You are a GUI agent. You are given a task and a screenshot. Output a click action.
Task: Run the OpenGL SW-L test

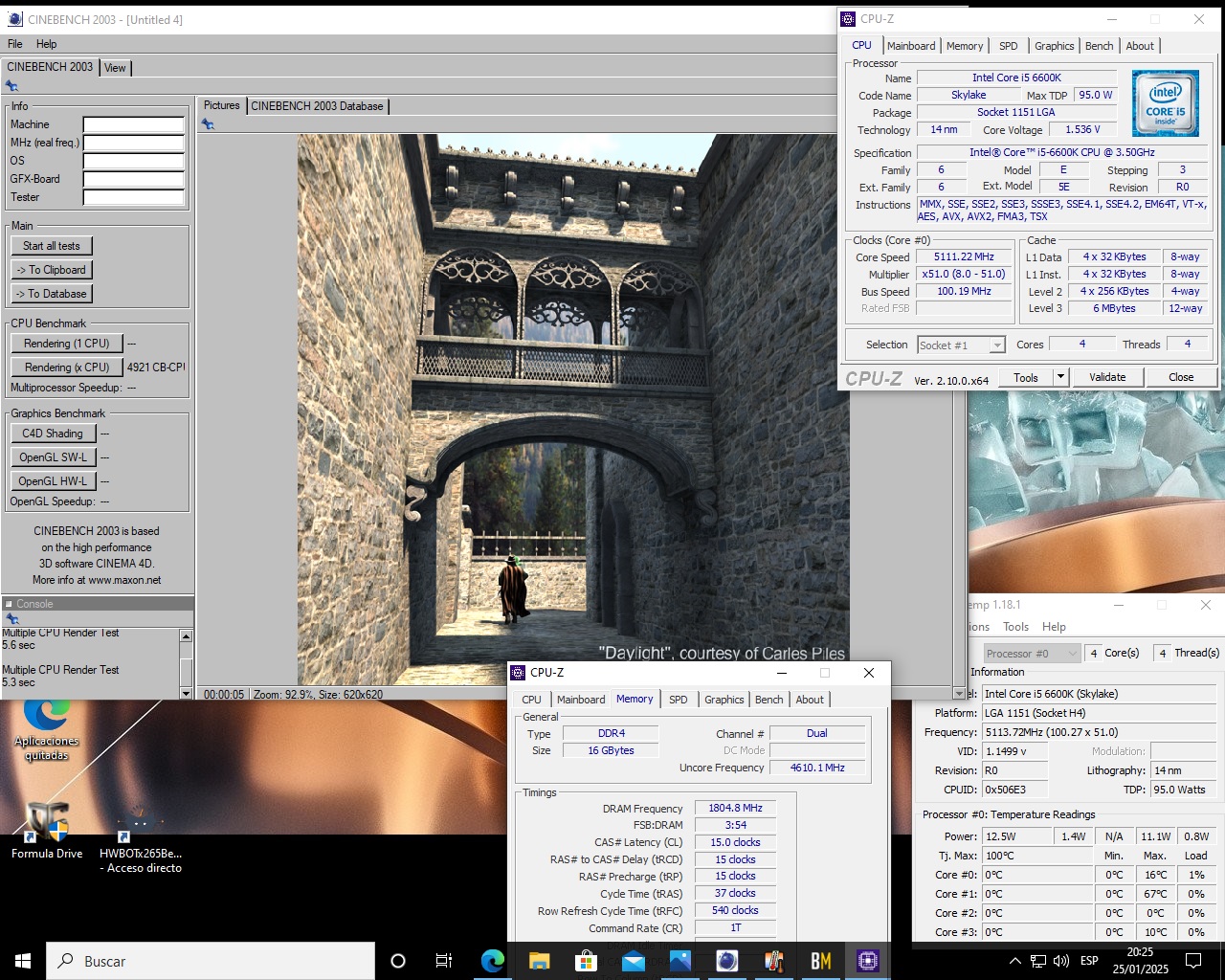click(x=53, y=457)
